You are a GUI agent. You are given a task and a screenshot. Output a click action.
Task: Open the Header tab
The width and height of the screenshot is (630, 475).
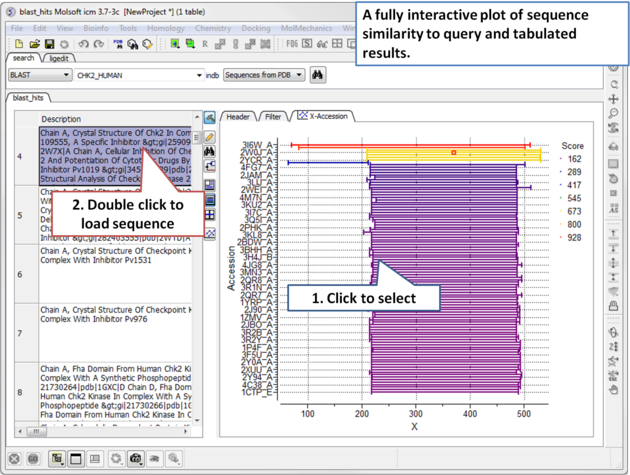pyautogui.click(x=238, y=117)
